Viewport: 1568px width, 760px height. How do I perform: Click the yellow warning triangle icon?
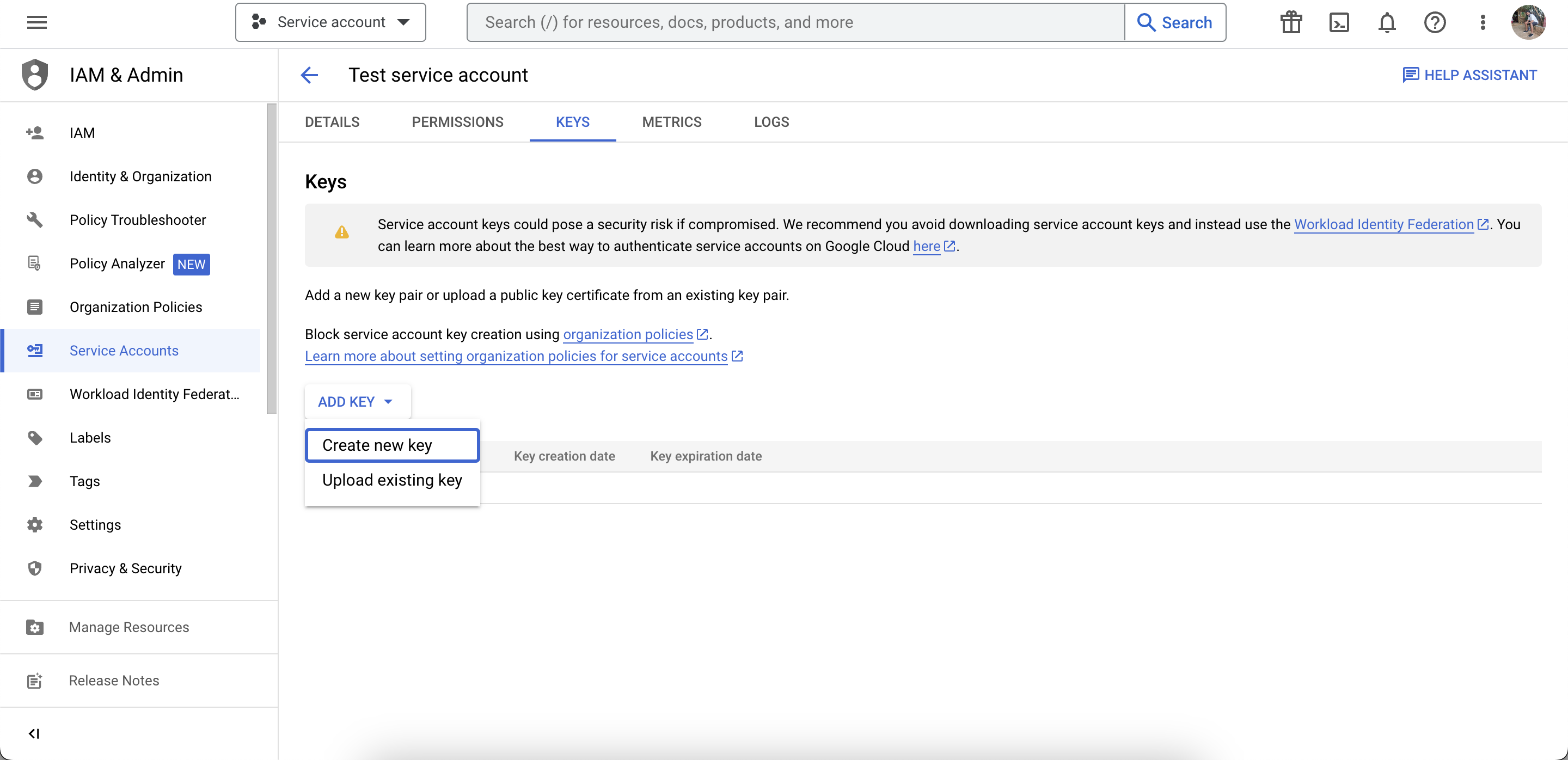click(341, 232)
